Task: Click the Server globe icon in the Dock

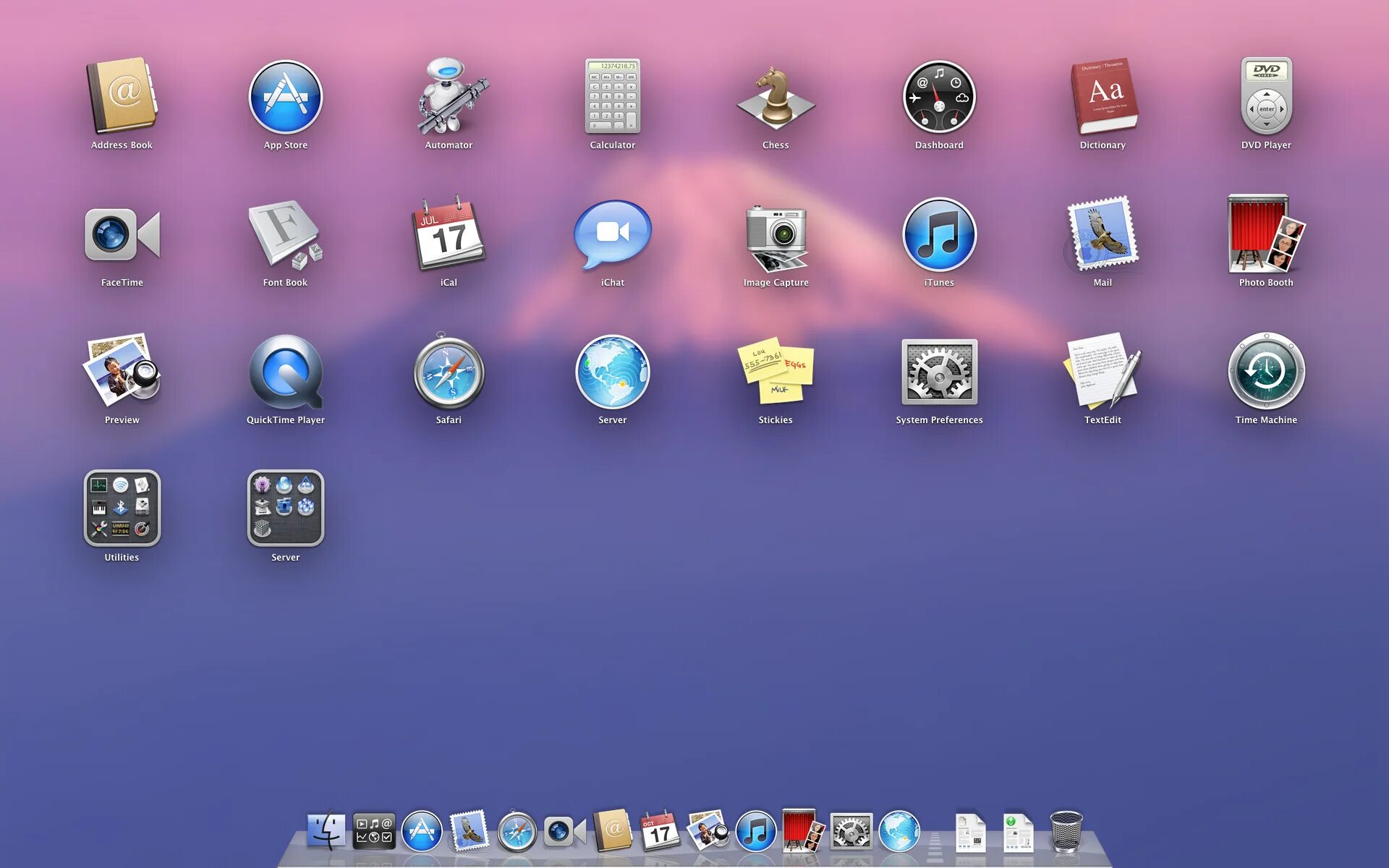Action: pyautogui.click(x=899, y=831)
